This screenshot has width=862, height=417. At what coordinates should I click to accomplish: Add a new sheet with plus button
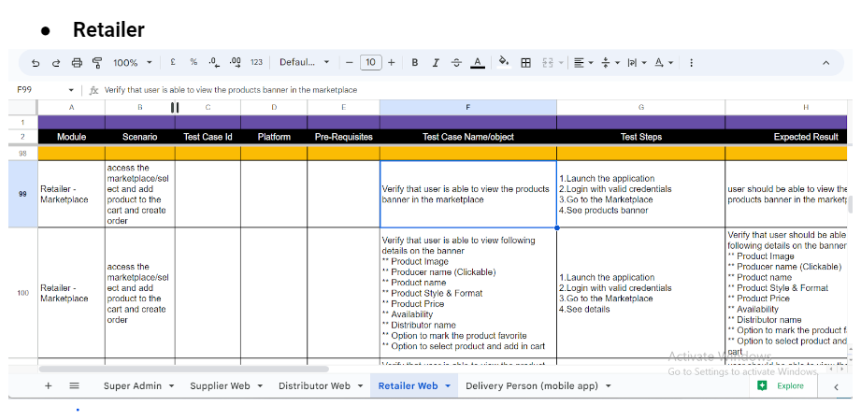click(48, 385)
